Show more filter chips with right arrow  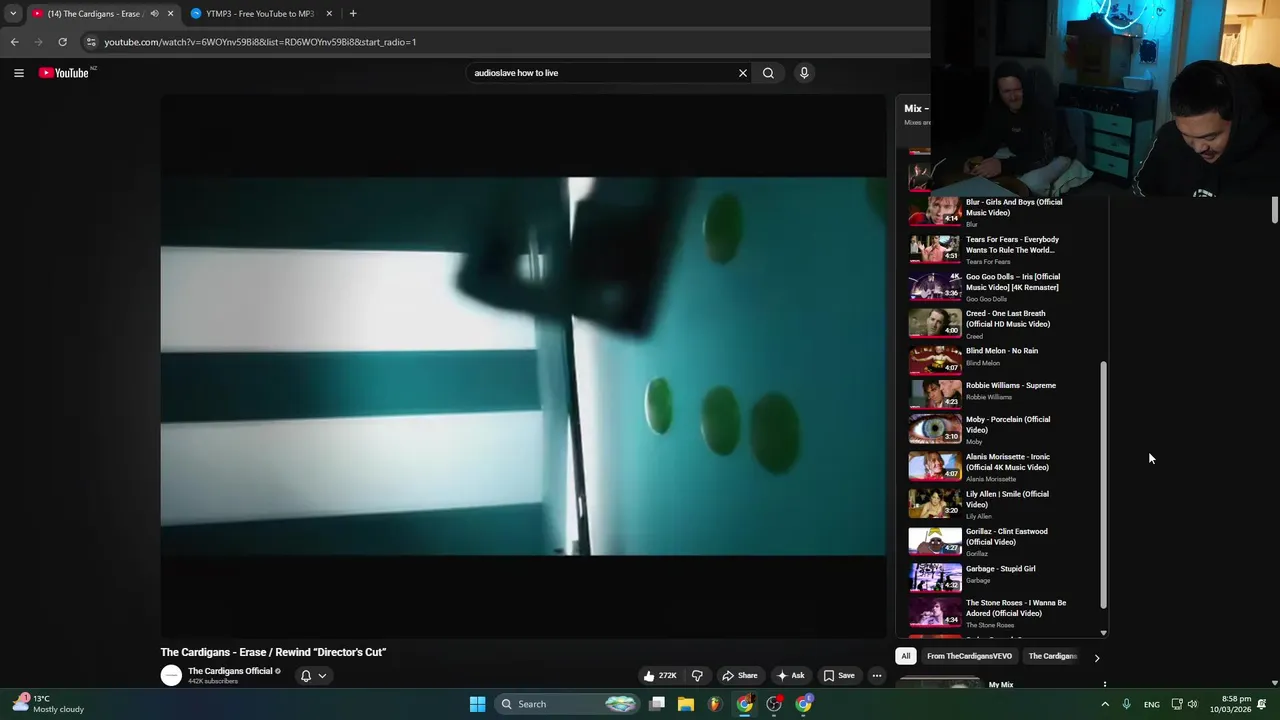(x=1096, y=657)
